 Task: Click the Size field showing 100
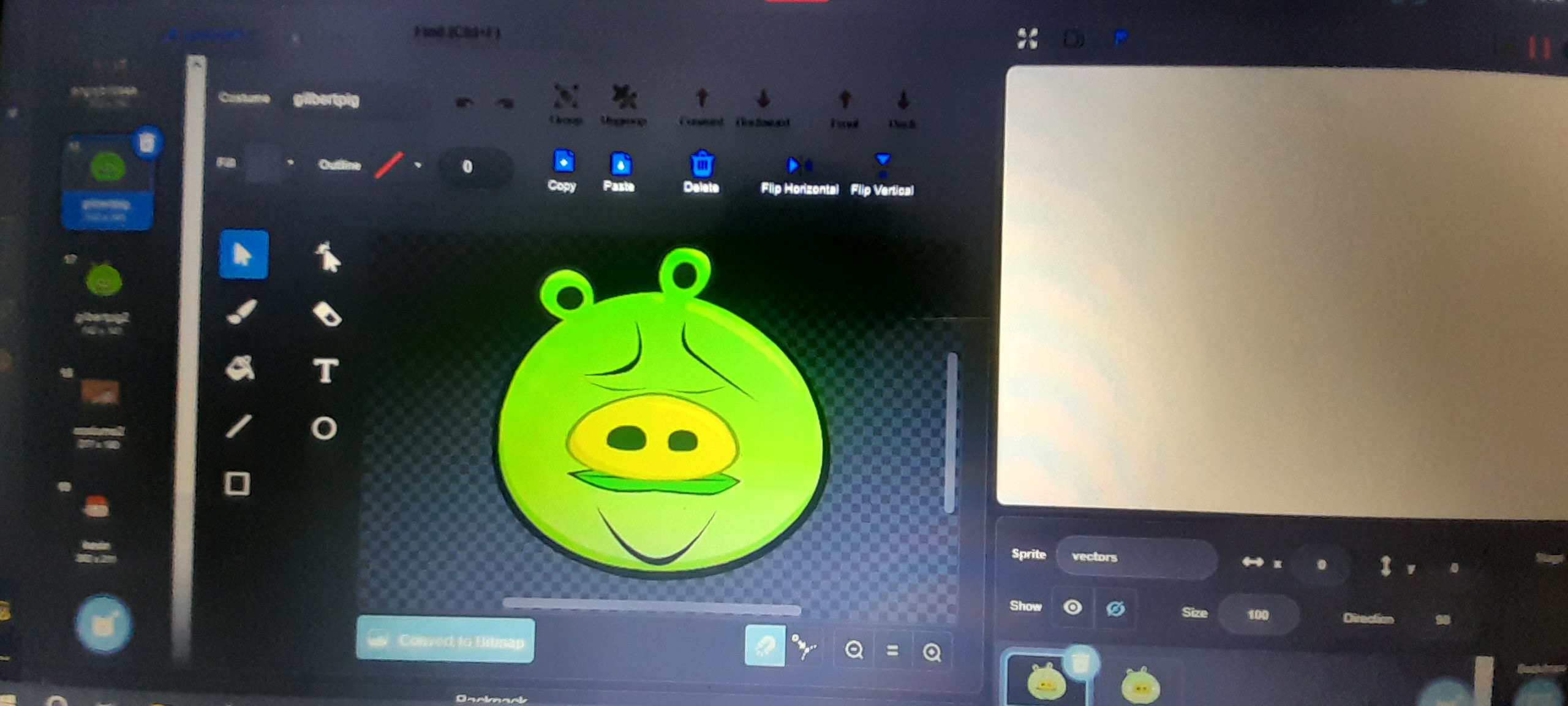(x=1259, y=614)
